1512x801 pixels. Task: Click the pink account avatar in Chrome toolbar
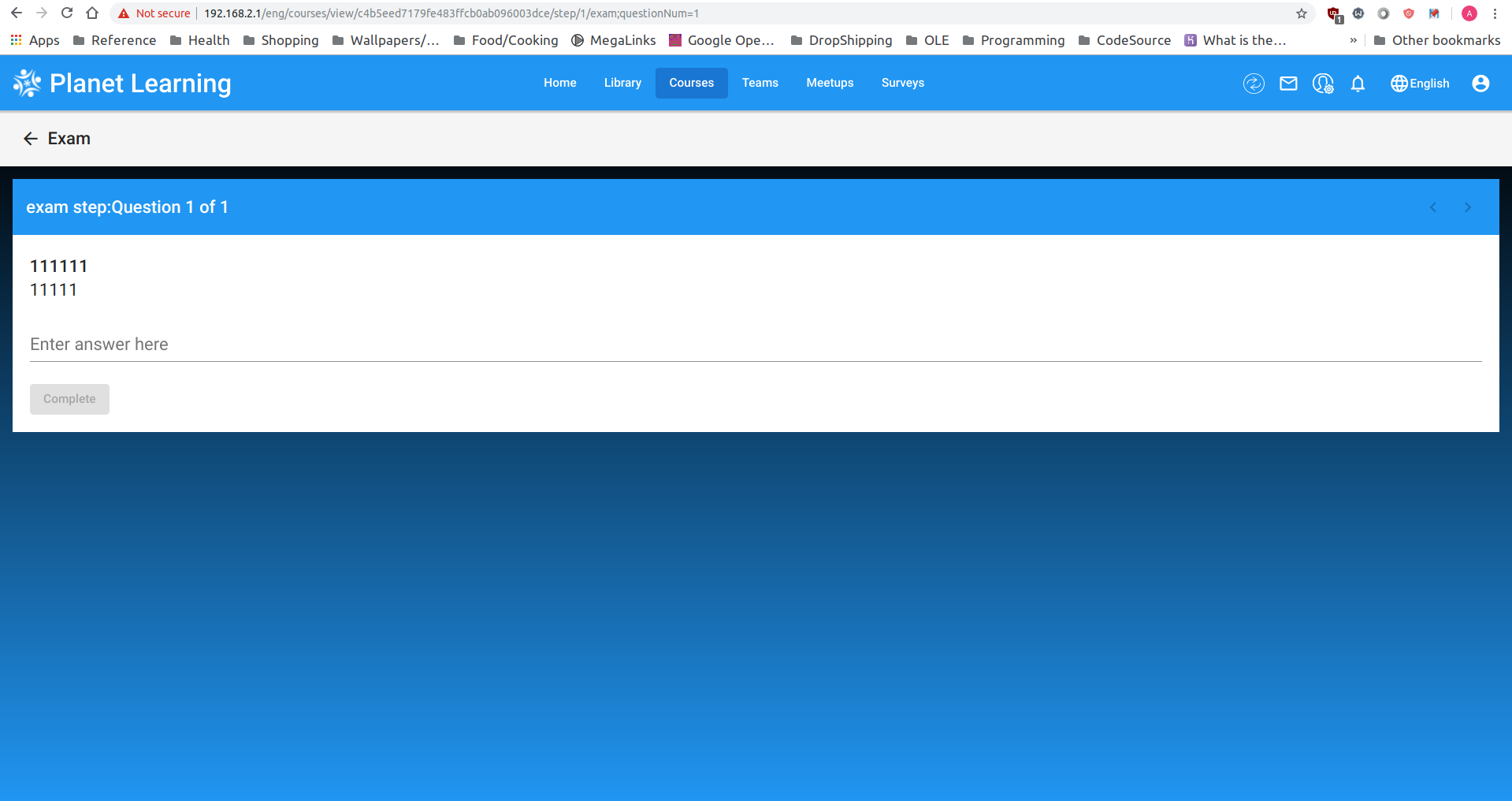coord(1469,13)
